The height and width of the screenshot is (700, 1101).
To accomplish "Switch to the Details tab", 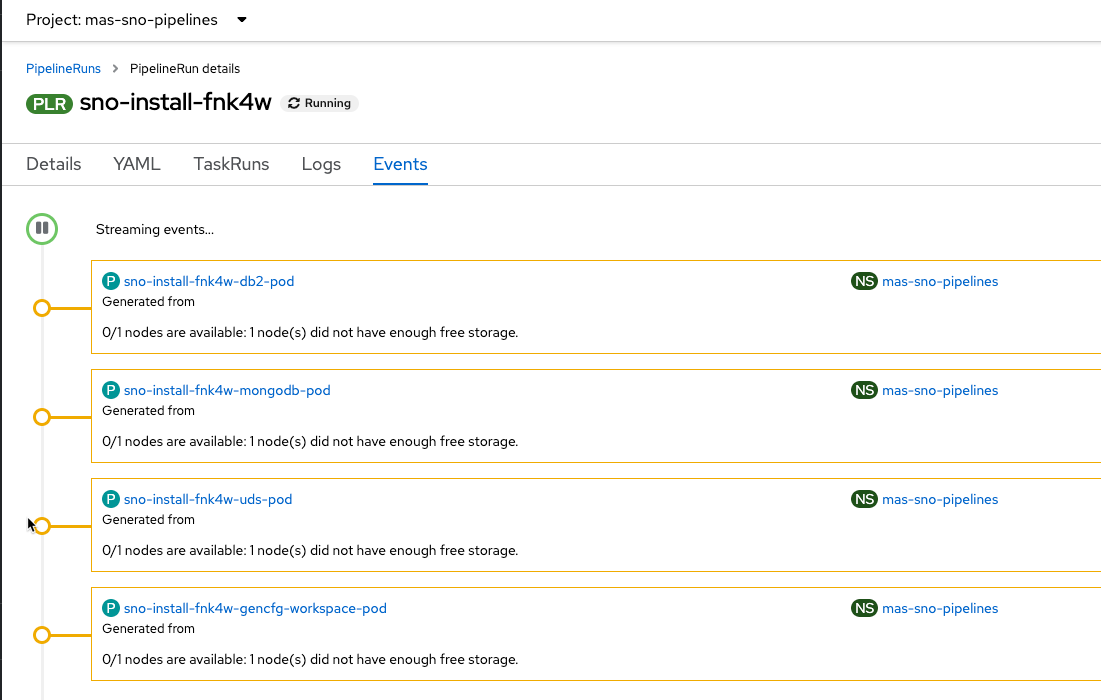I will [x=54, y=164].
